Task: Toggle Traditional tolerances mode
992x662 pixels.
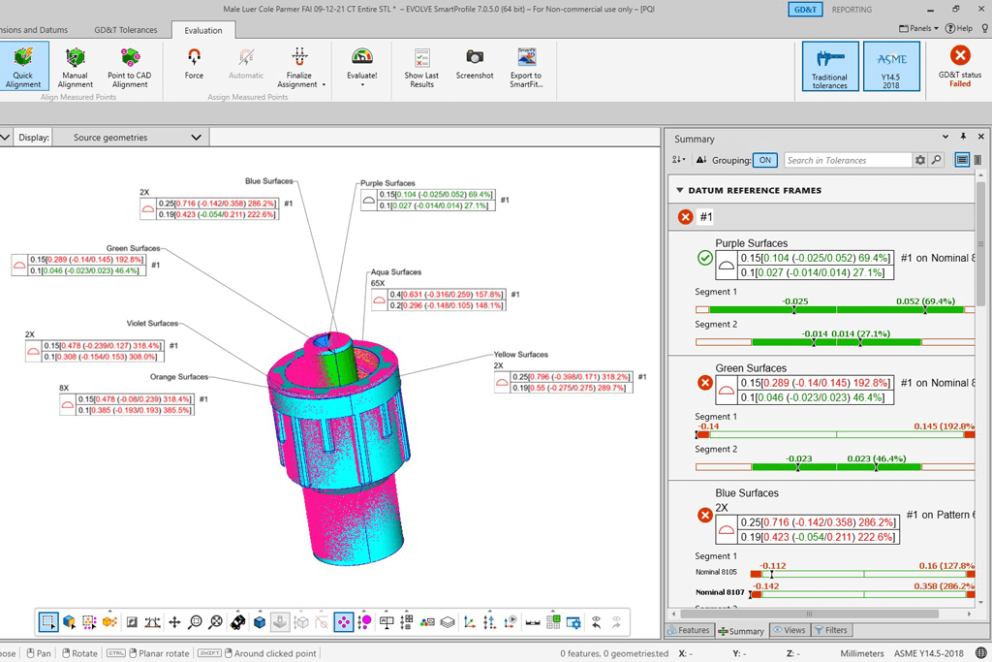Action: [829, 66]
